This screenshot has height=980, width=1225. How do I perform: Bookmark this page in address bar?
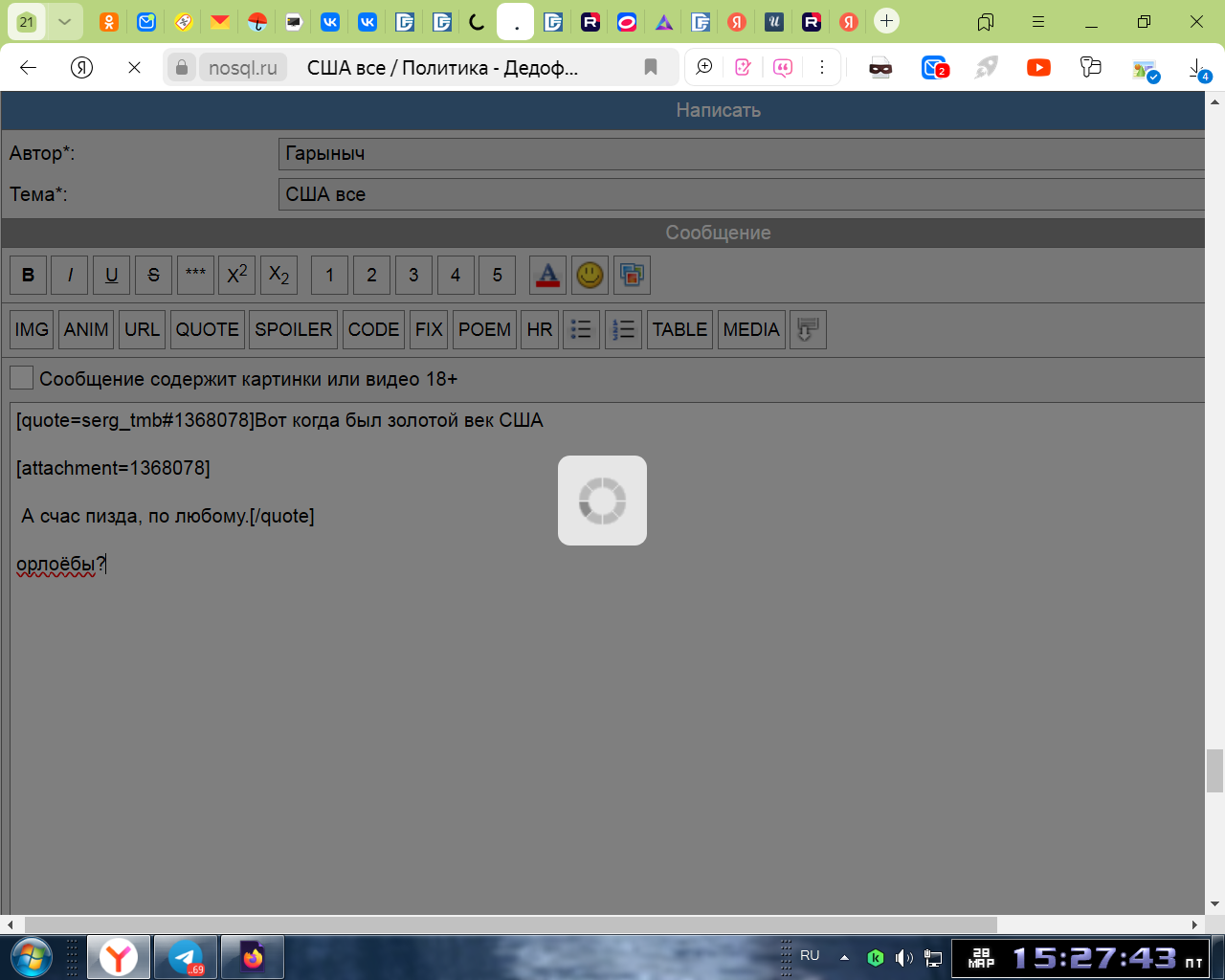pos(651,67)
